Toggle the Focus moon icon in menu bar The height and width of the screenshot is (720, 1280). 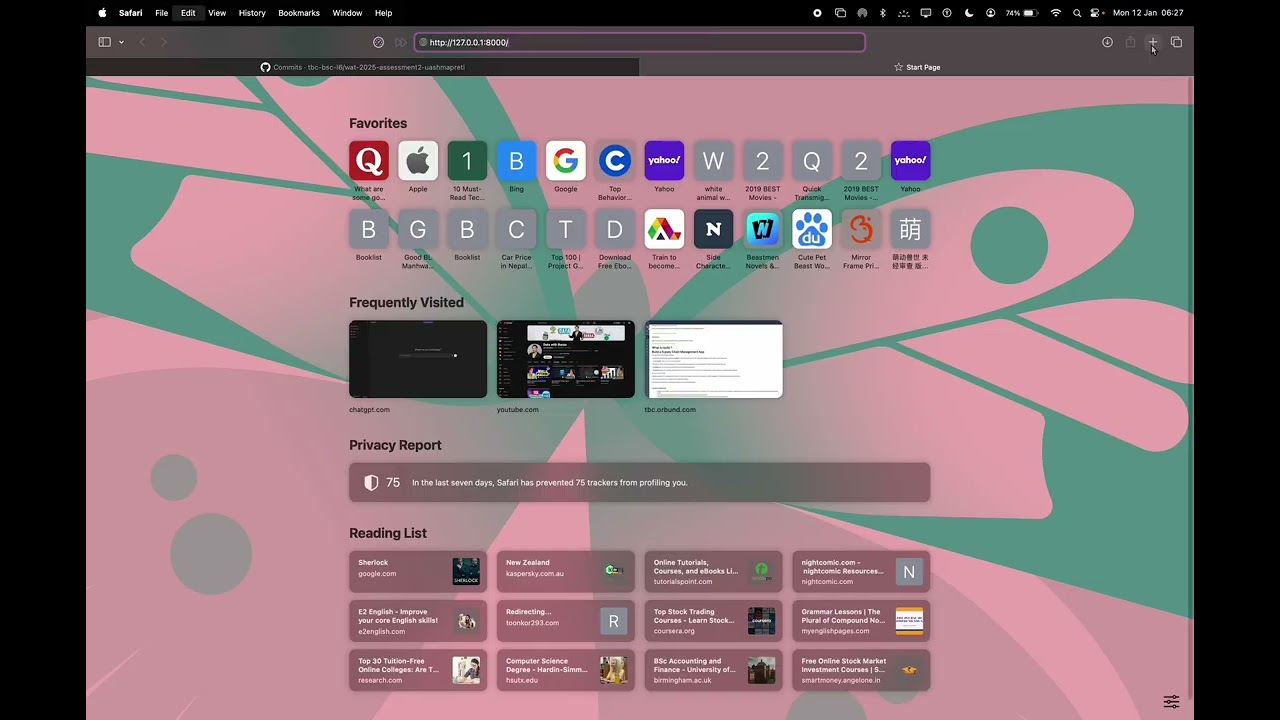pyautogui.click(x=968, y=13)
